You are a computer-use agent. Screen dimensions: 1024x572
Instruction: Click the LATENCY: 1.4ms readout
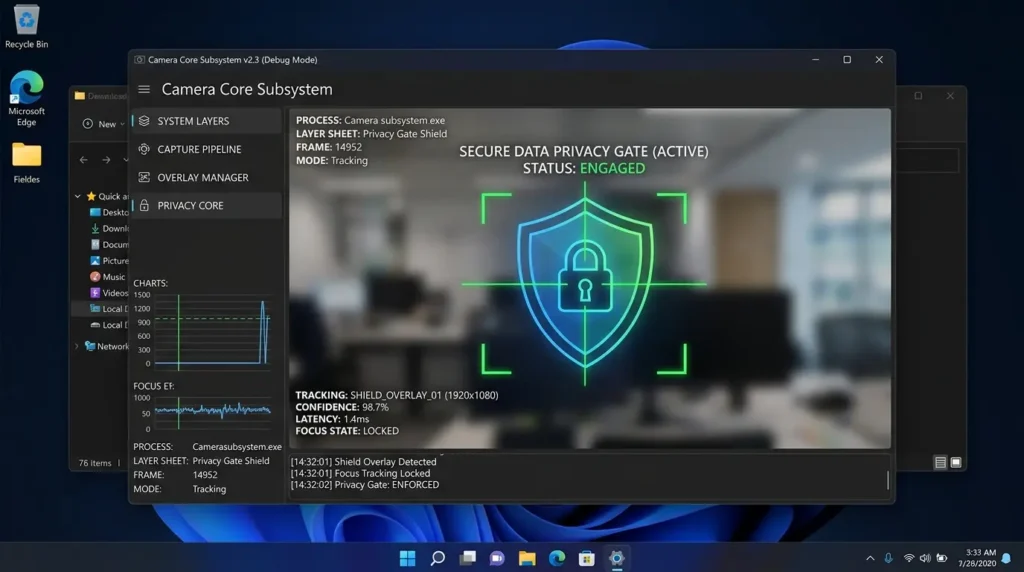coord(332,419)
